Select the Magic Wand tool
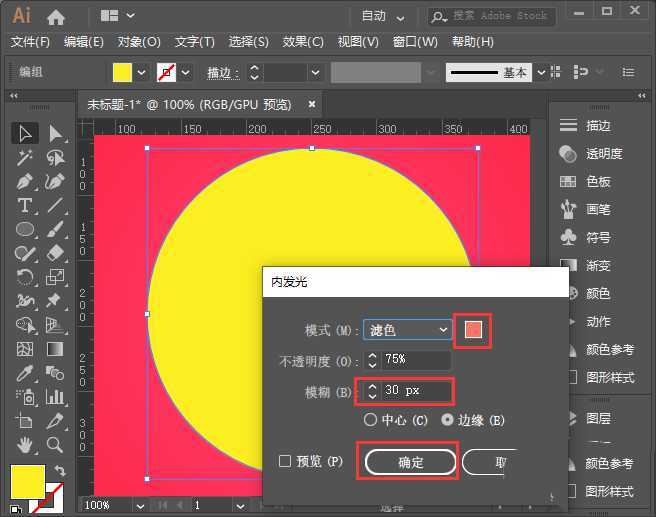 (25, 157)
